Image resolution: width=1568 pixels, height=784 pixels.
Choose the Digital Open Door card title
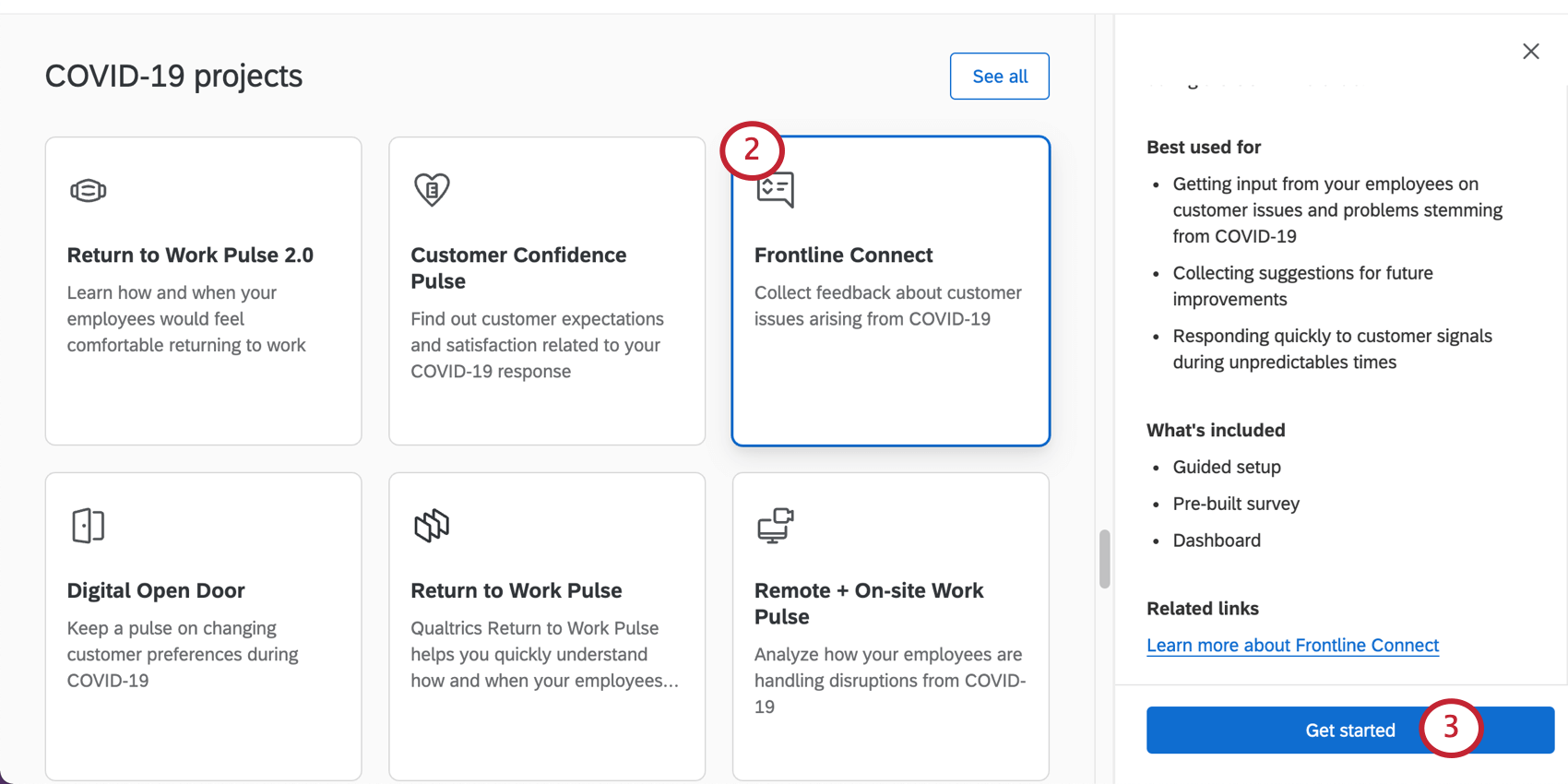point(156,590)
